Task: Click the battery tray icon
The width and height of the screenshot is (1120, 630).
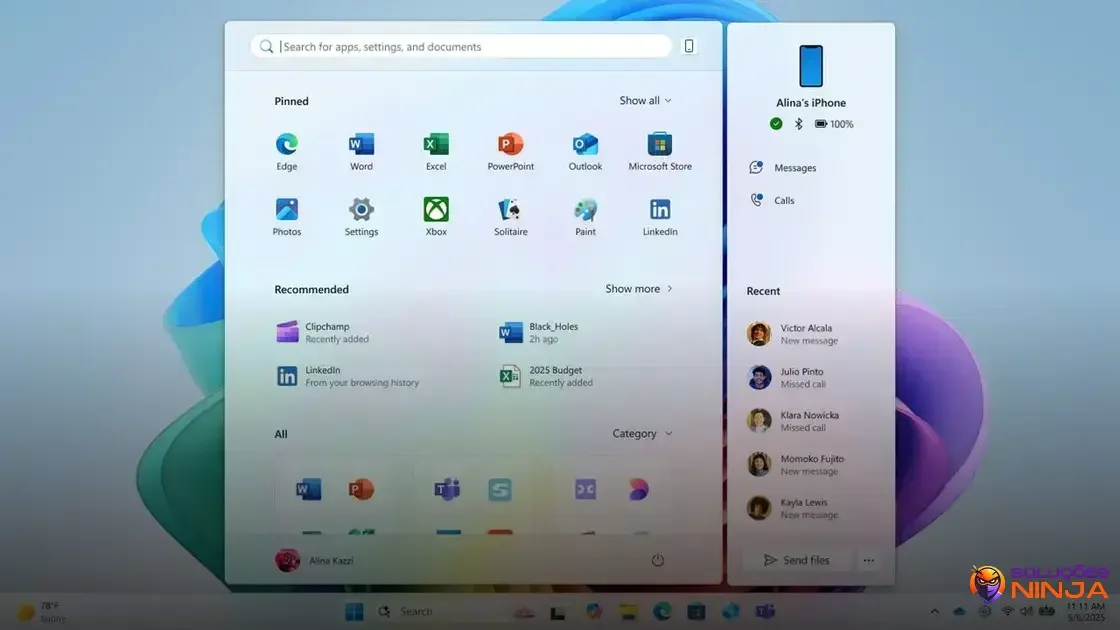Action: (1046, 611)
